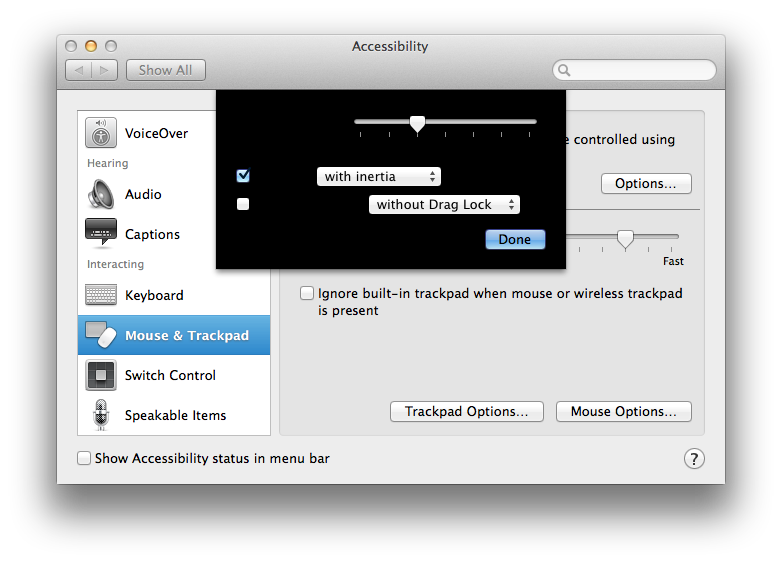The width and height of the screenshot is (782, 563).
Task: Select Keyboard label in the sidebar
Action: 154,295
